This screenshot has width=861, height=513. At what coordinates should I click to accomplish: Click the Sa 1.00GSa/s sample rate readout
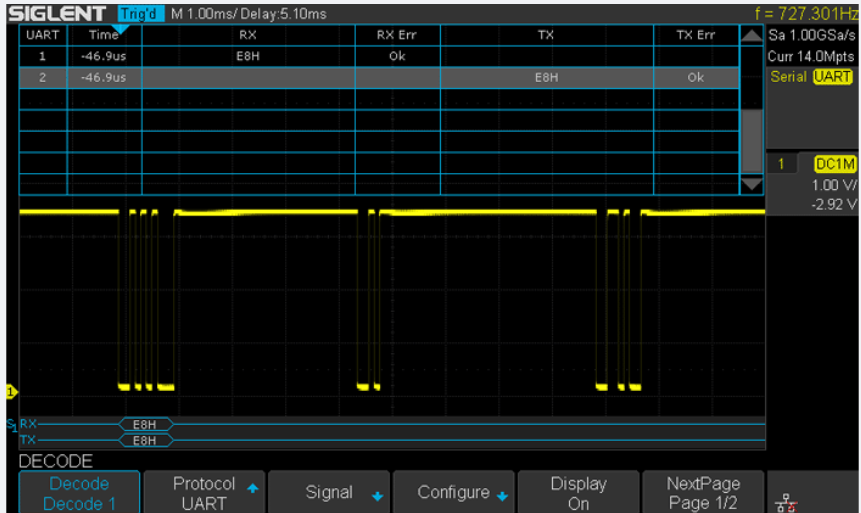tap(812, 36)
